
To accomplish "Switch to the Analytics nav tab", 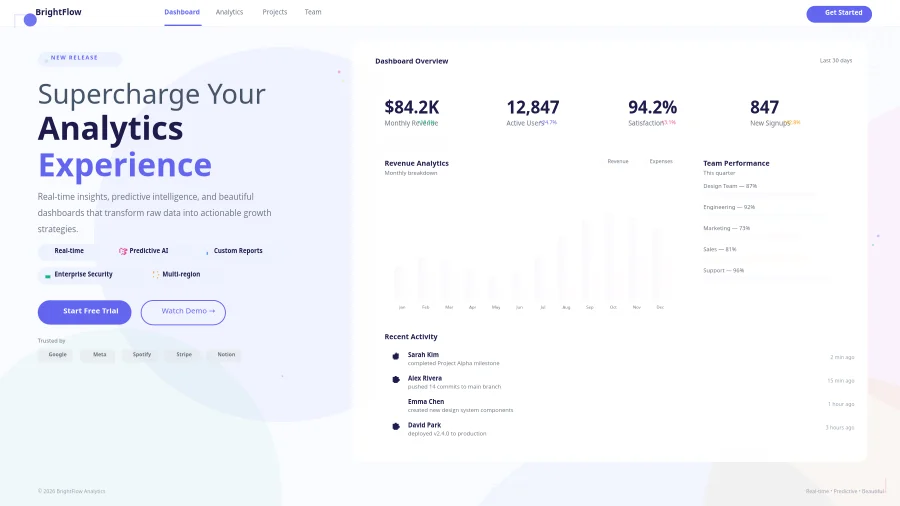I will tap(229, 12).
